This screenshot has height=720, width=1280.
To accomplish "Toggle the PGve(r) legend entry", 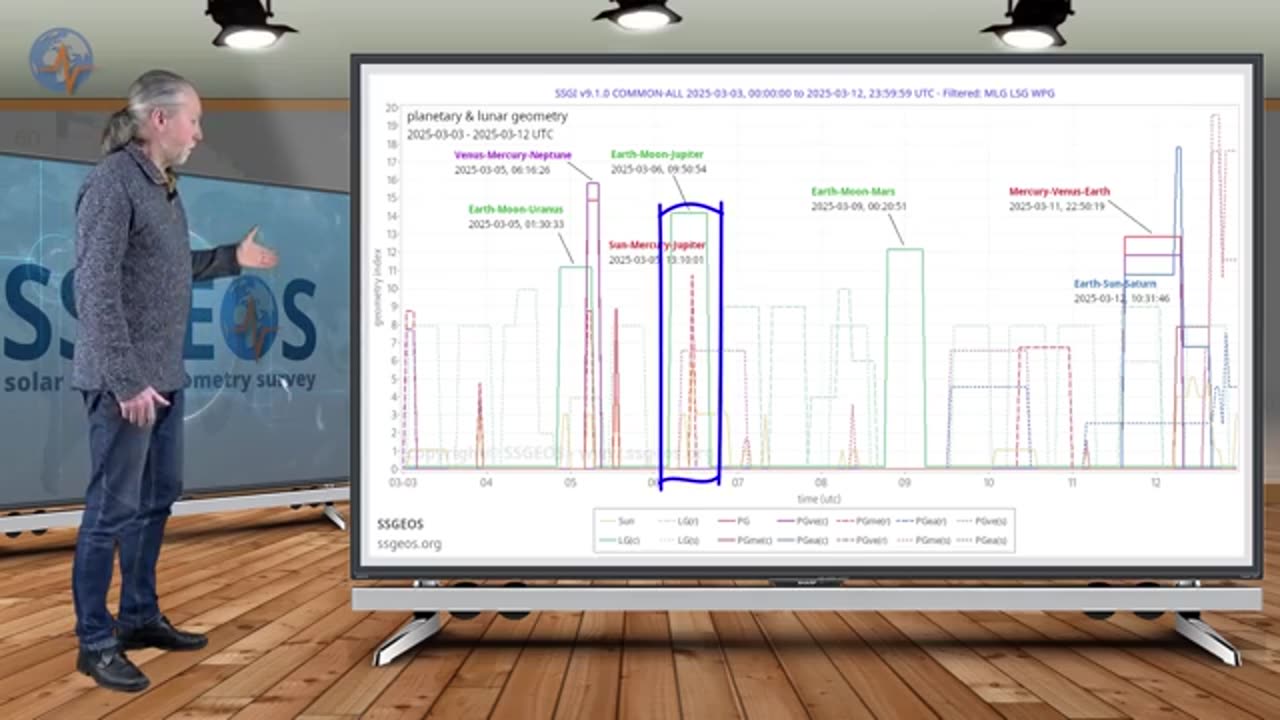I will (862, 540).
